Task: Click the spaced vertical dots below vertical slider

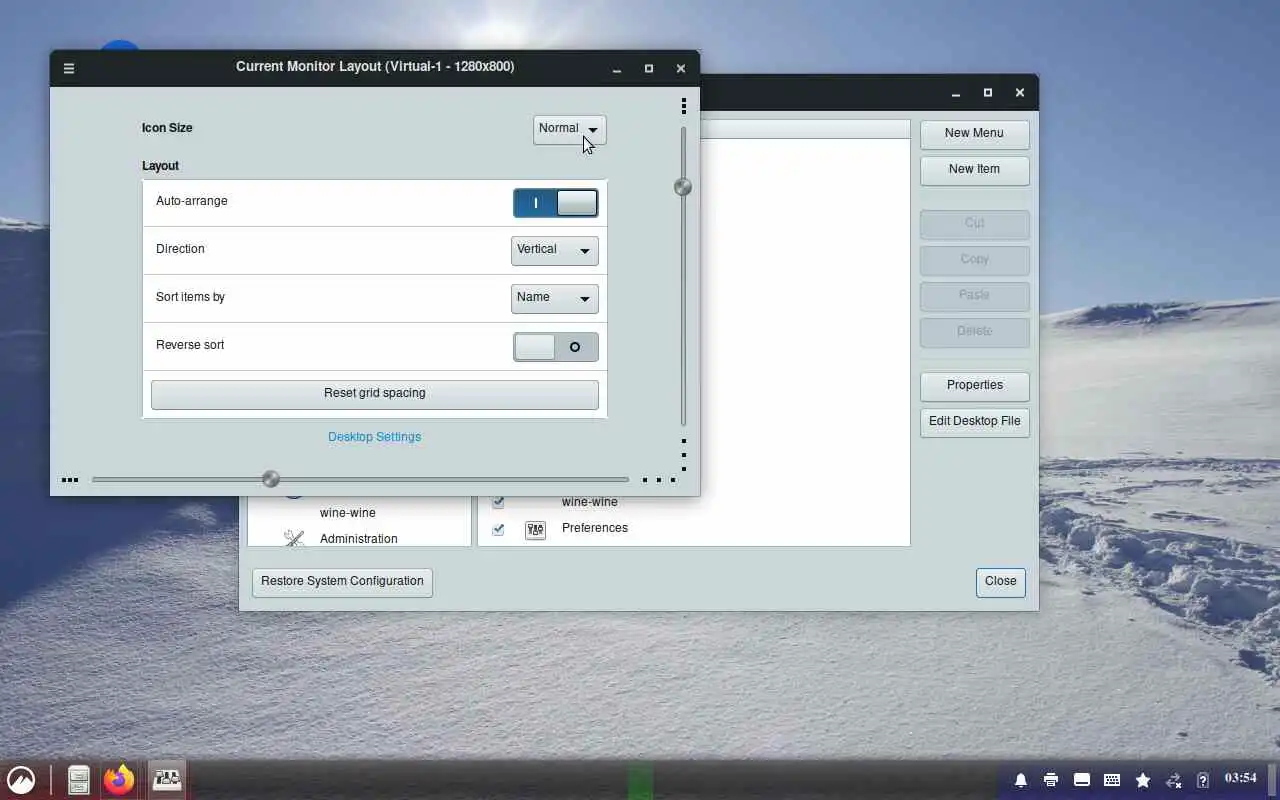Action: (x=684, y=455)
